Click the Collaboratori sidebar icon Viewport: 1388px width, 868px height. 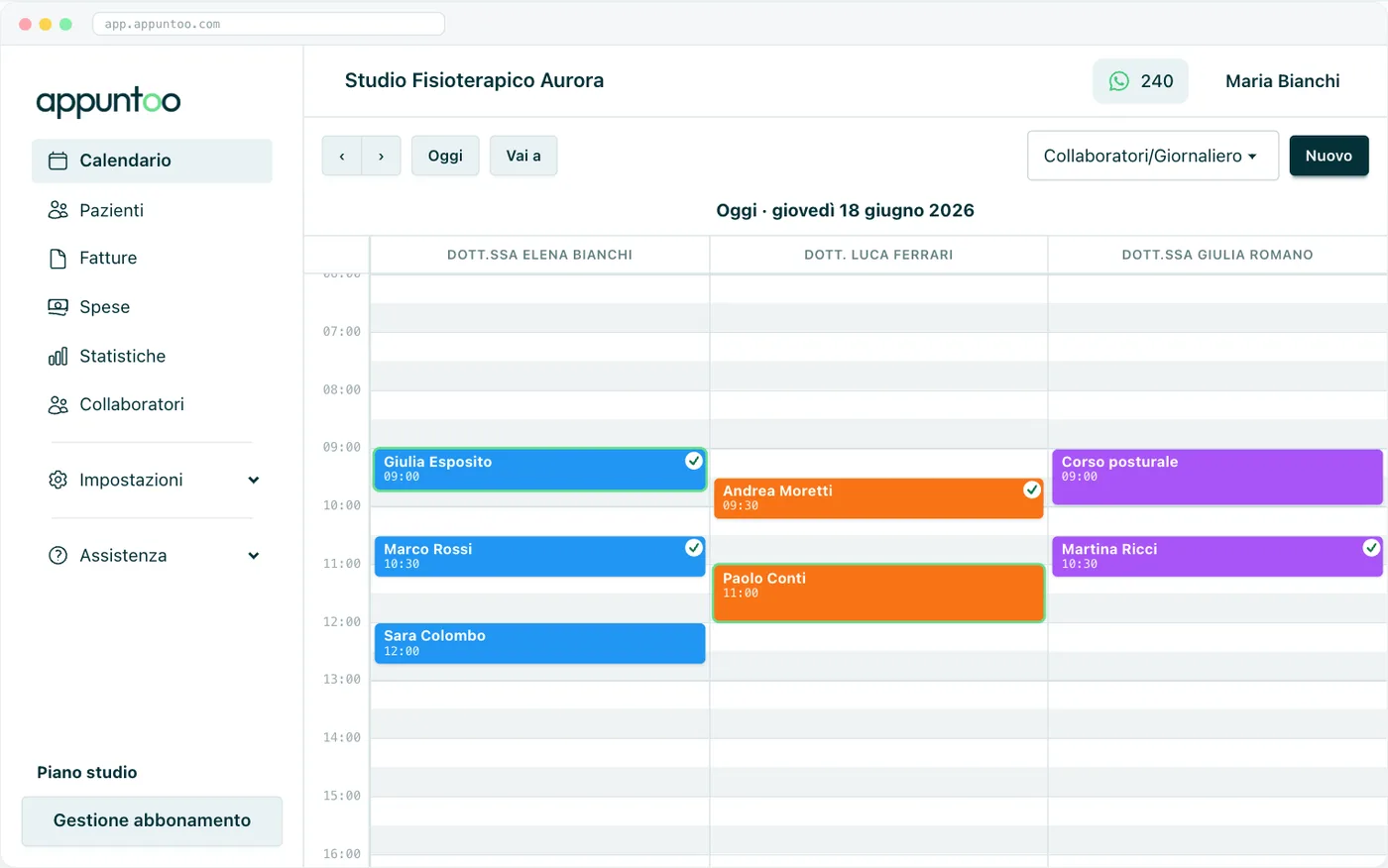coord(58,404)
